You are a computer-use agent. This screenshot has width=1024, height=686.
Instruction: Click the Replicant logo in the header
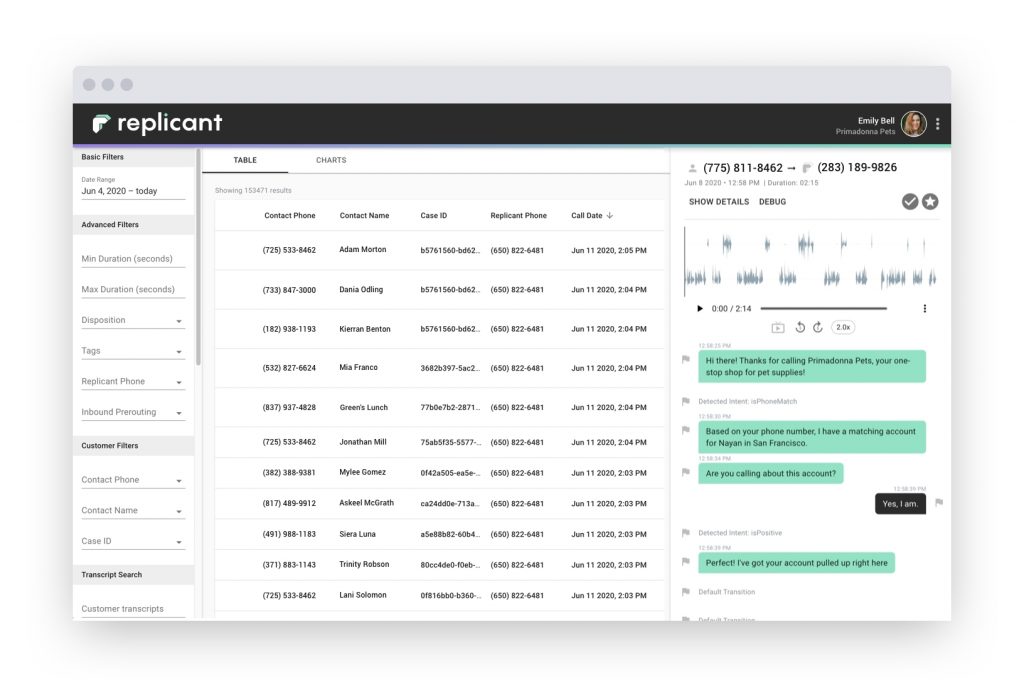(x=157, y=123)
